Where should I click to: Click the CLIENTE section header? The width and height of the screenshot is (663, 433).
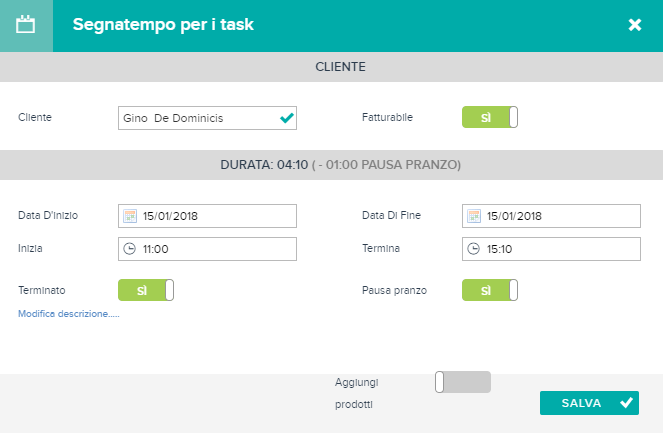(332, 67)
